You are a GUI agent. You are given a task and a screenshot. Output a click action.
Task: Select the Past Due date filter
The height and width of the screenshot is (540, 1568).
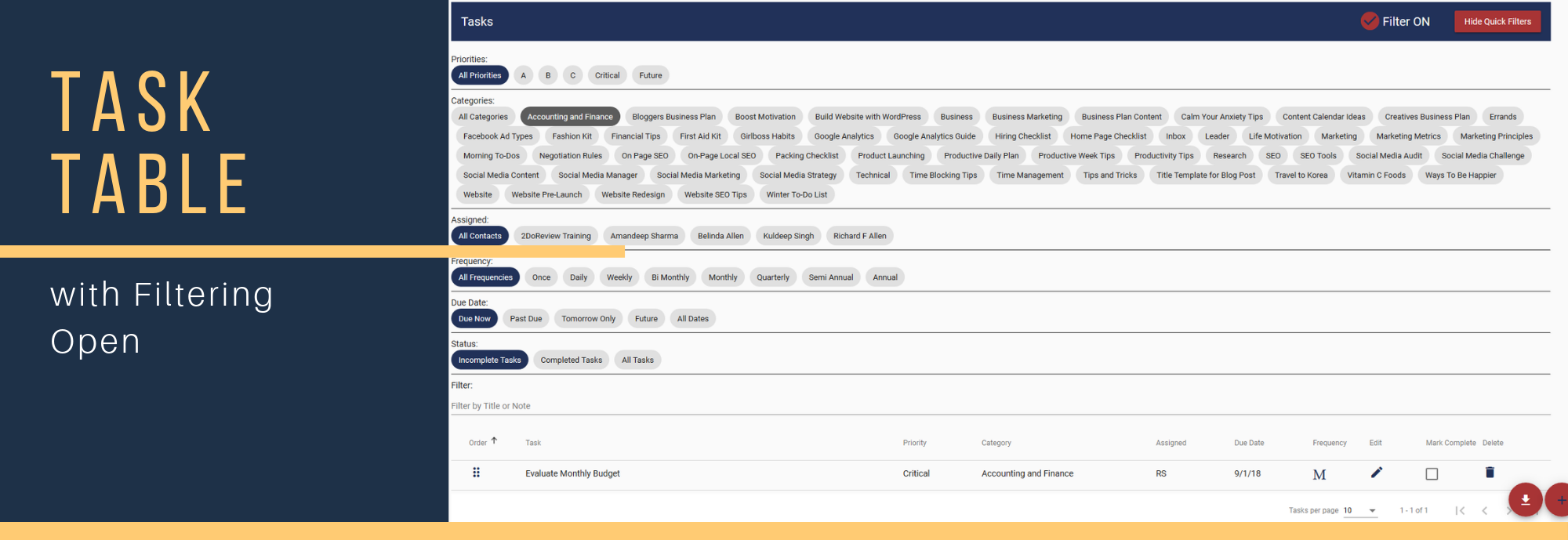tap(525, 318)
